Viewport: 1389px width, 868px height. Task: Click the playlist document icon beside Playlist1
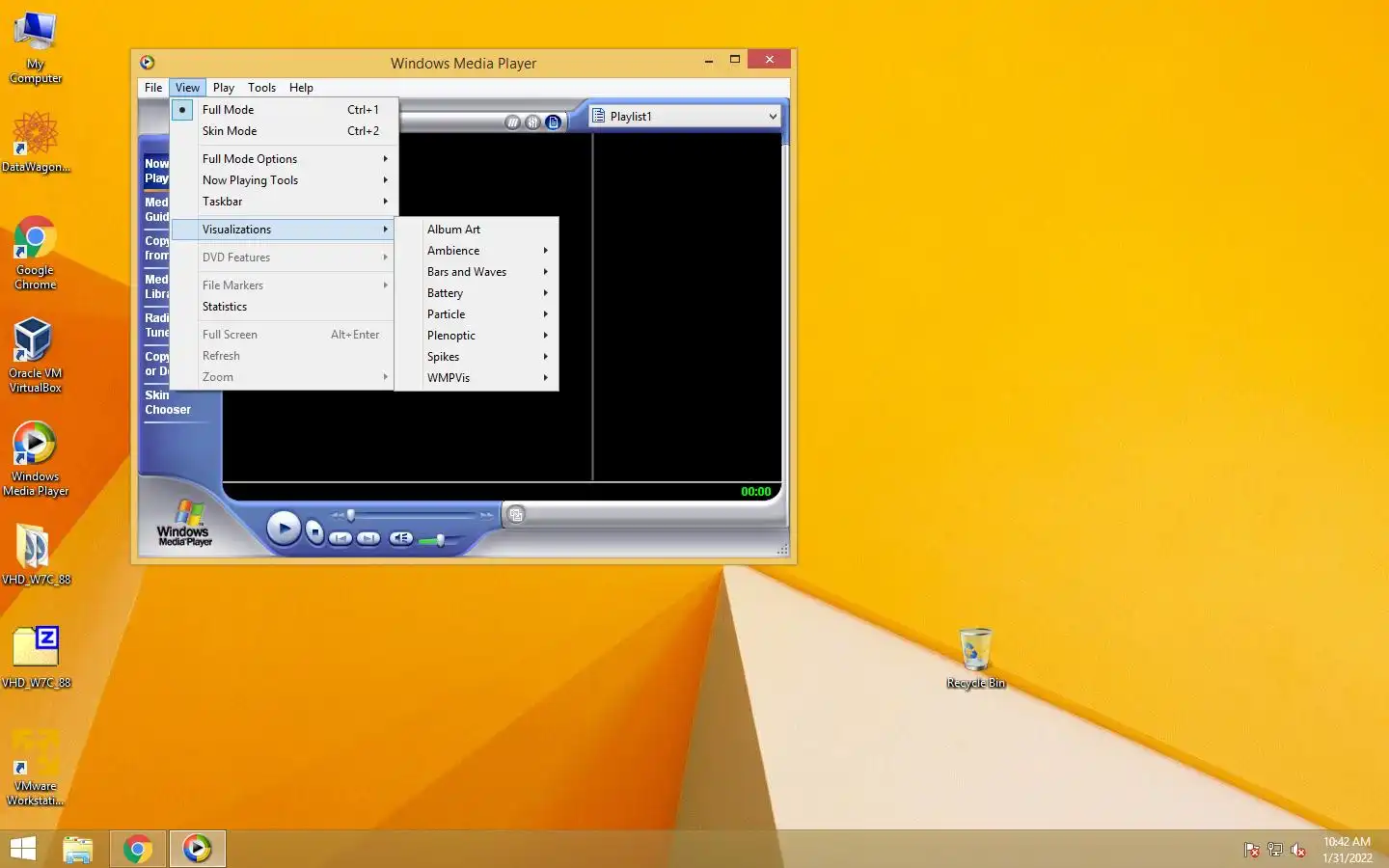click(598, 116)
